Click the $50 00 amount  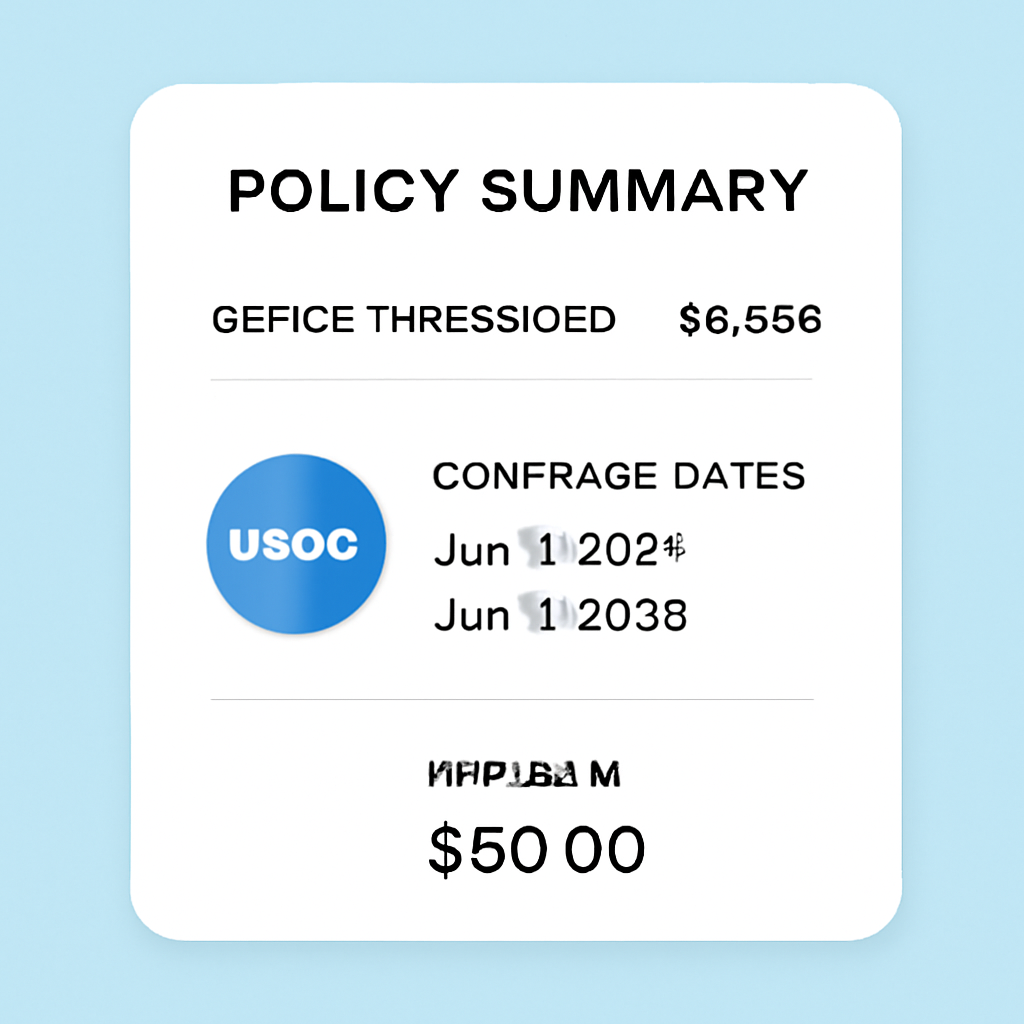(x=537, y=851)
